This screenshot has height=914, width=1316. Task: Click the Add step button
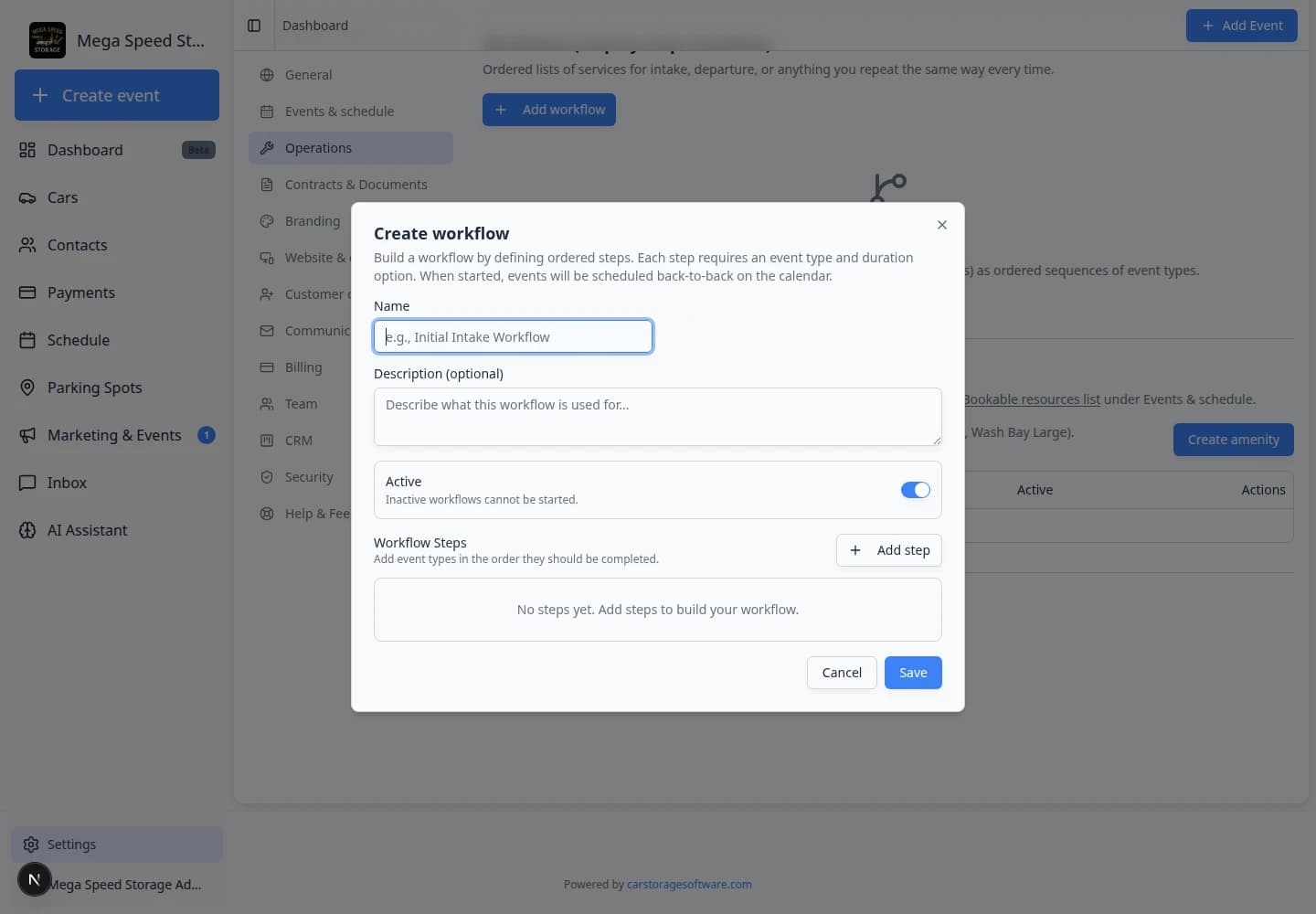tap(889, 550)
